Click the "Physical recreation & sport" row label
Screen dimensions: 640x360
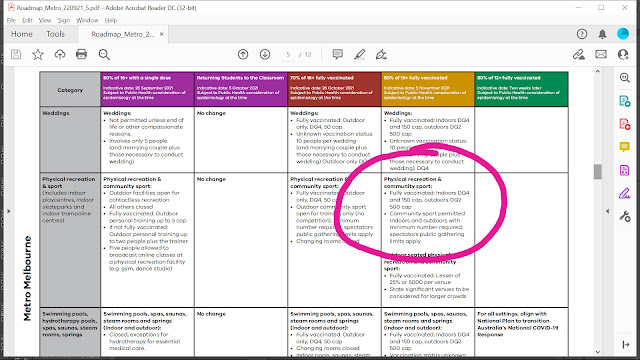tap(69, 182)
